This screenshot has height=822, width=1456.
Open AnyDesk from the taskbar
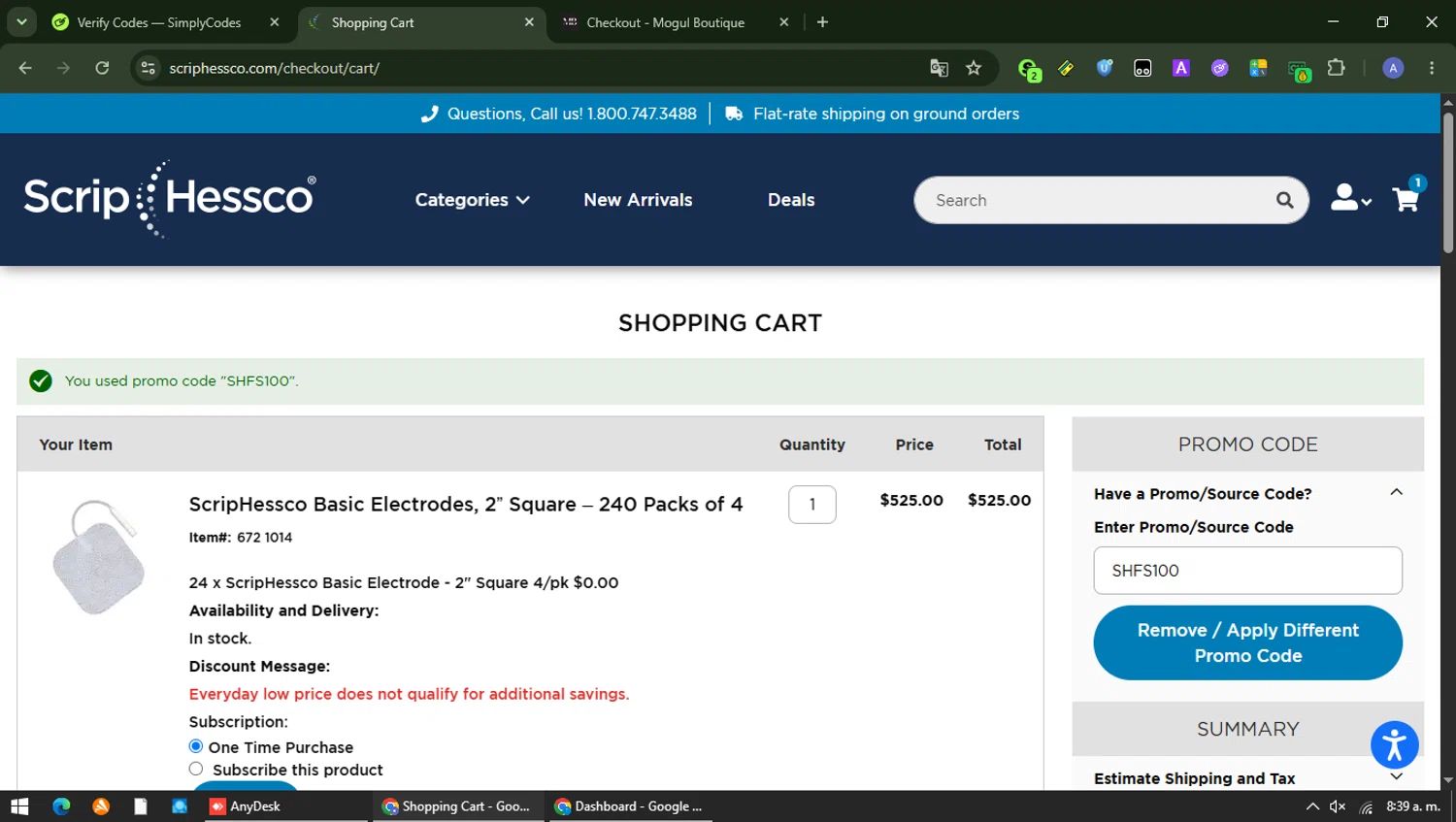point(245,806)
